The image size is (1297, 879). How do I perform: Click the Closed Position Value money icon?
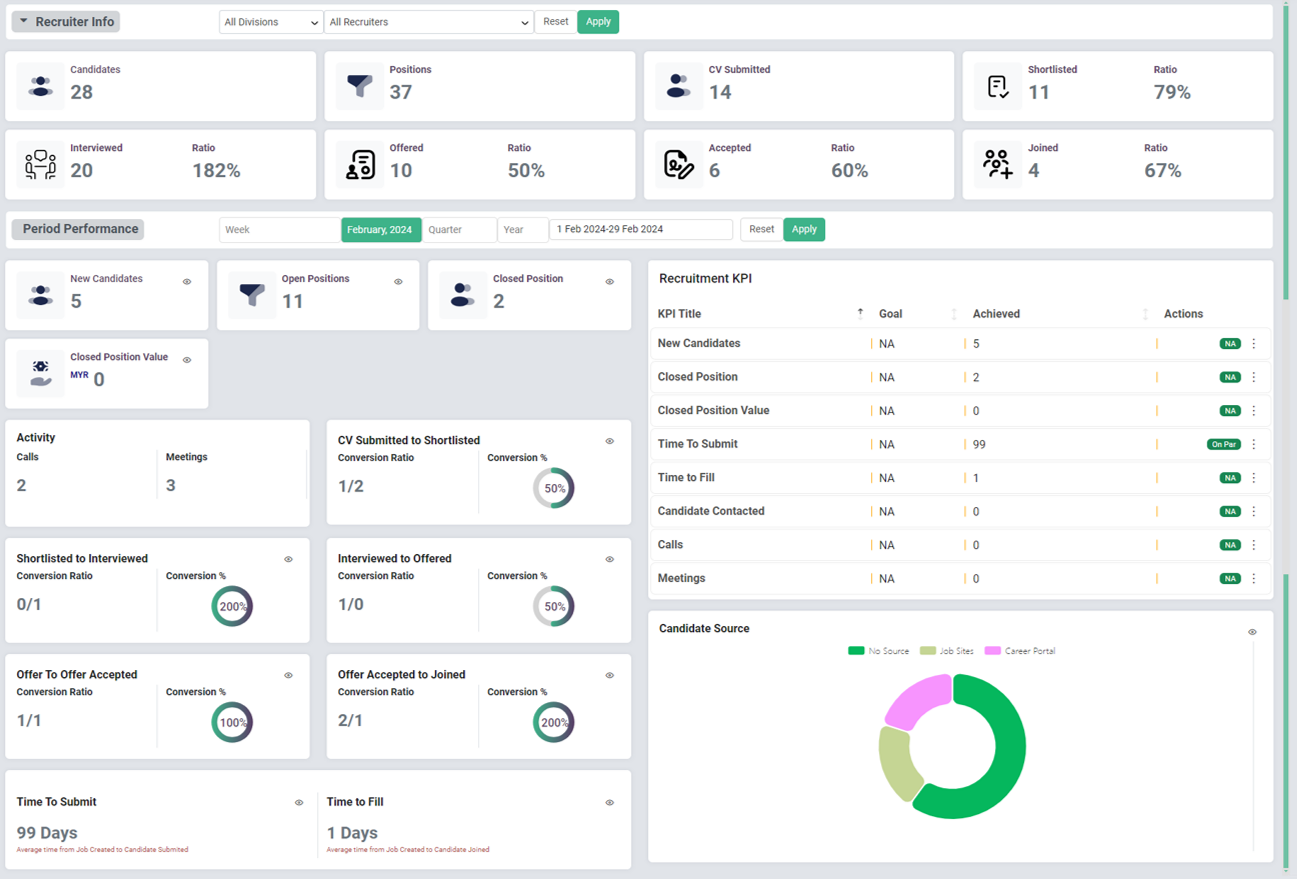tap(41, 373)
